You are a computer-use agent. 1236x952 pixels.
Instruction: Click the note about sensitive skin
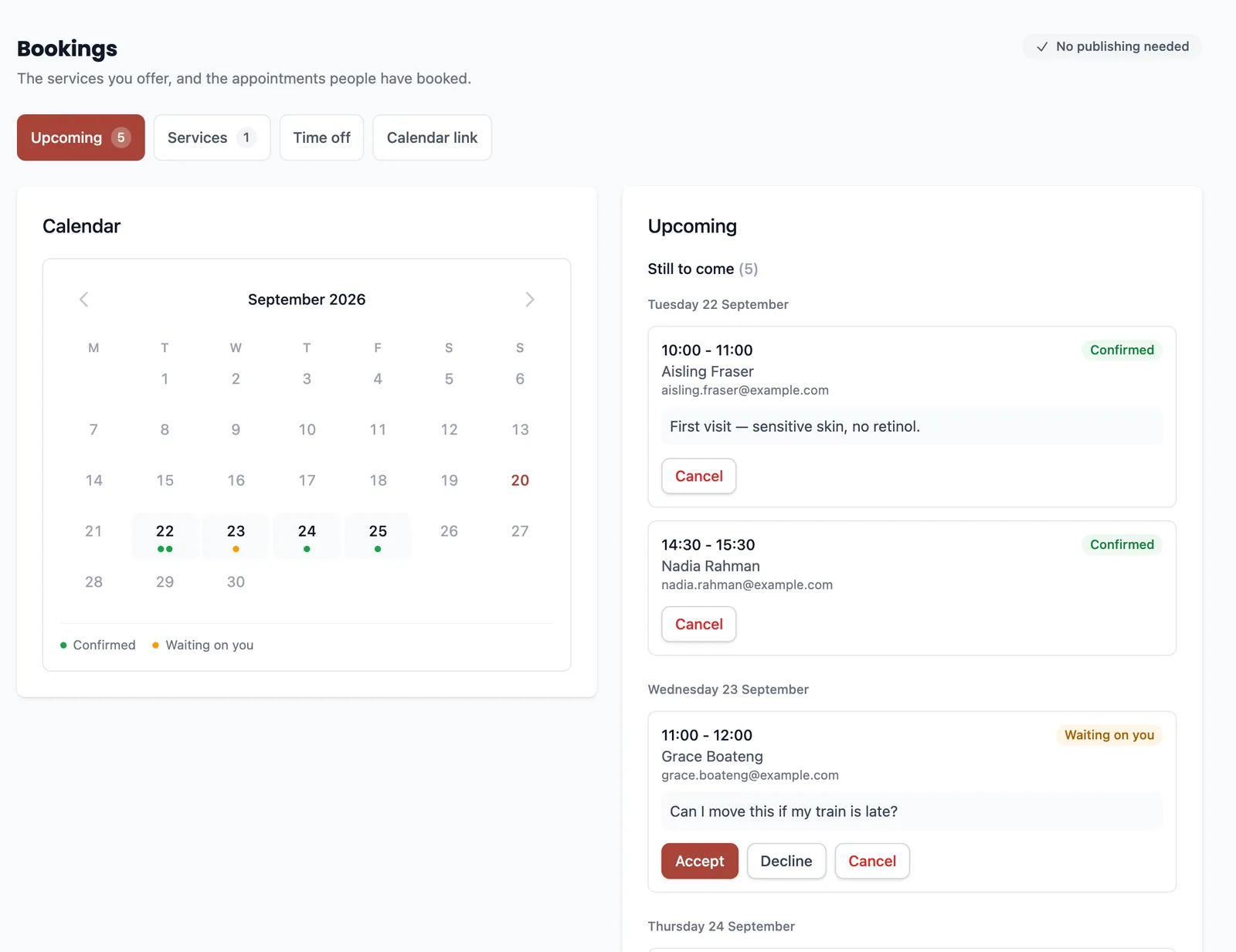tap(912, 427)
